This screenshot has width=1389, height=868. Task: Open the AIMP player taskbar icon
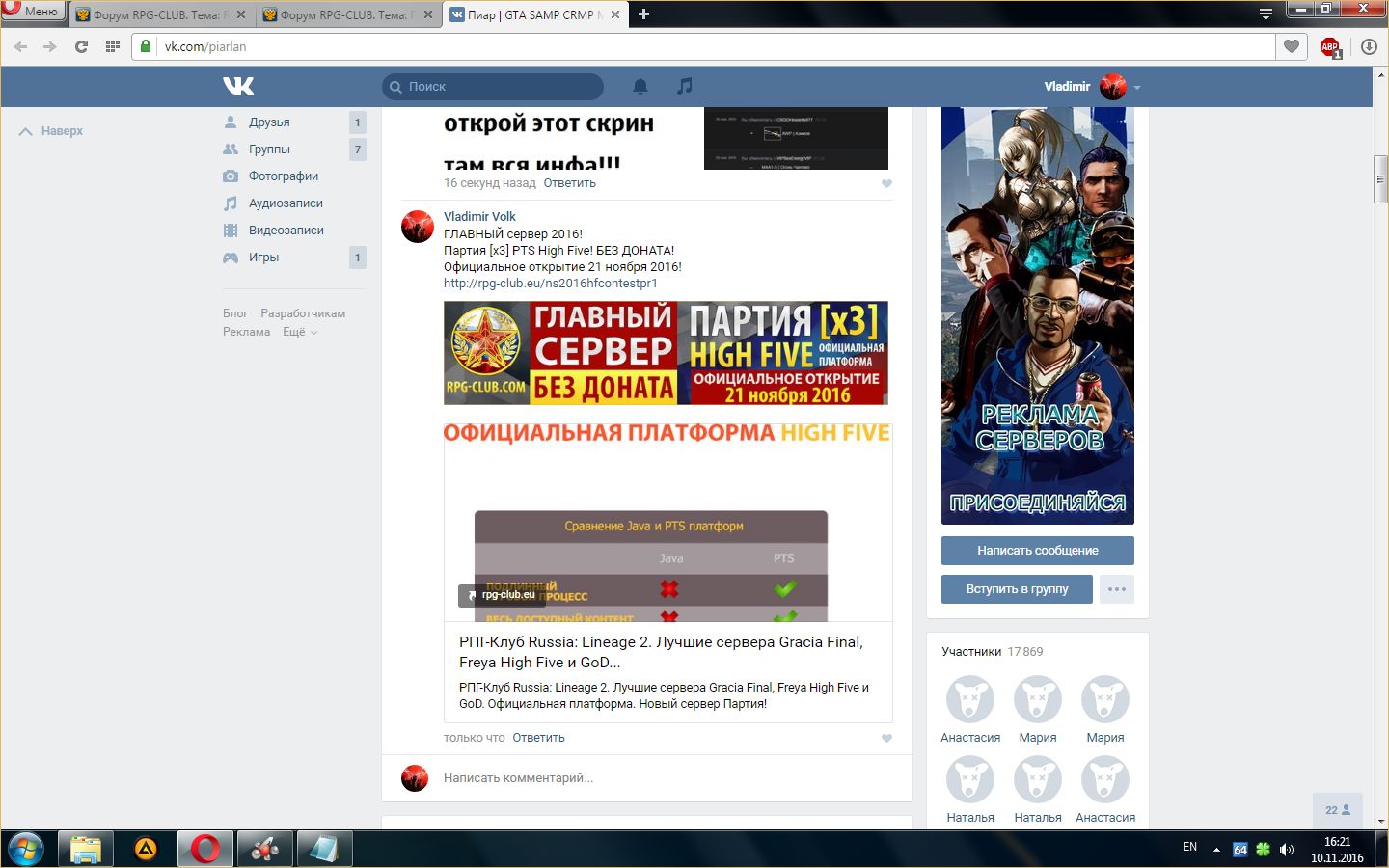pos(146,849)
